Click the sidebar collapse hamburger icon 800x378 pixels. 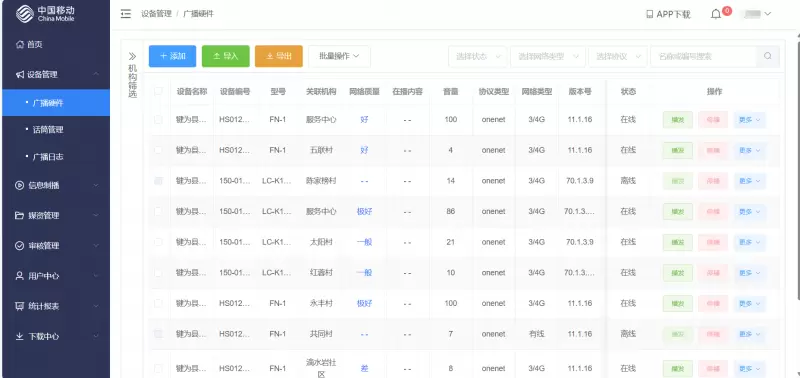point(126,14)
